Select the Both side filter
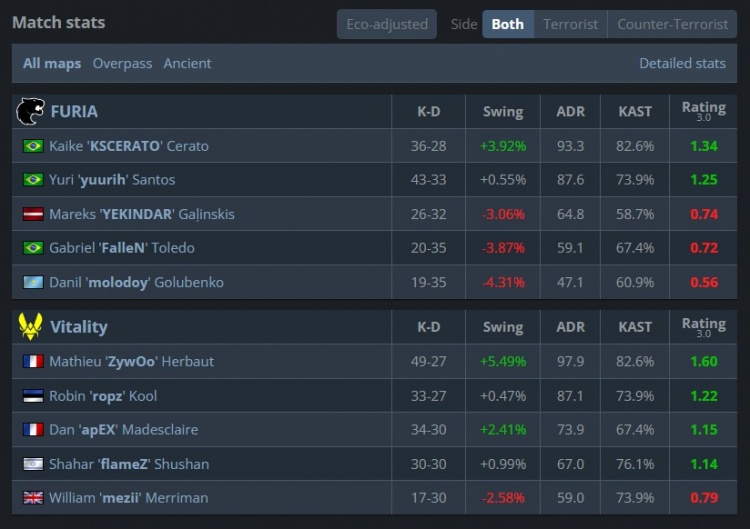 coord(507,24)
